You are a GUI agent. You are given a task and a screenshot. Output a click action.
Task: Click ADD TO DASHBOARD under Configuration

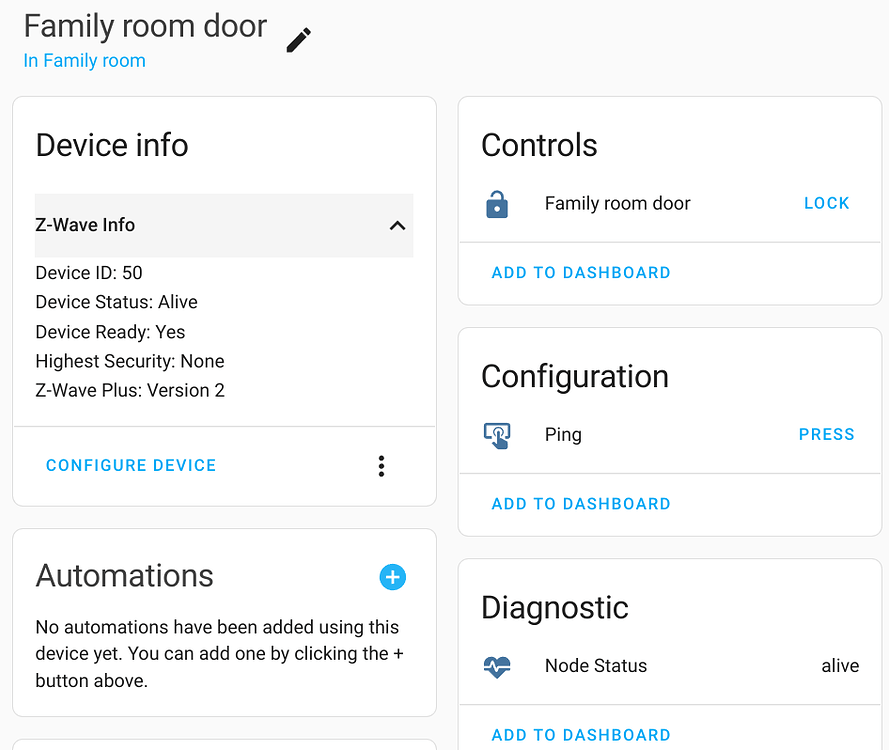[x=580, y=504]
